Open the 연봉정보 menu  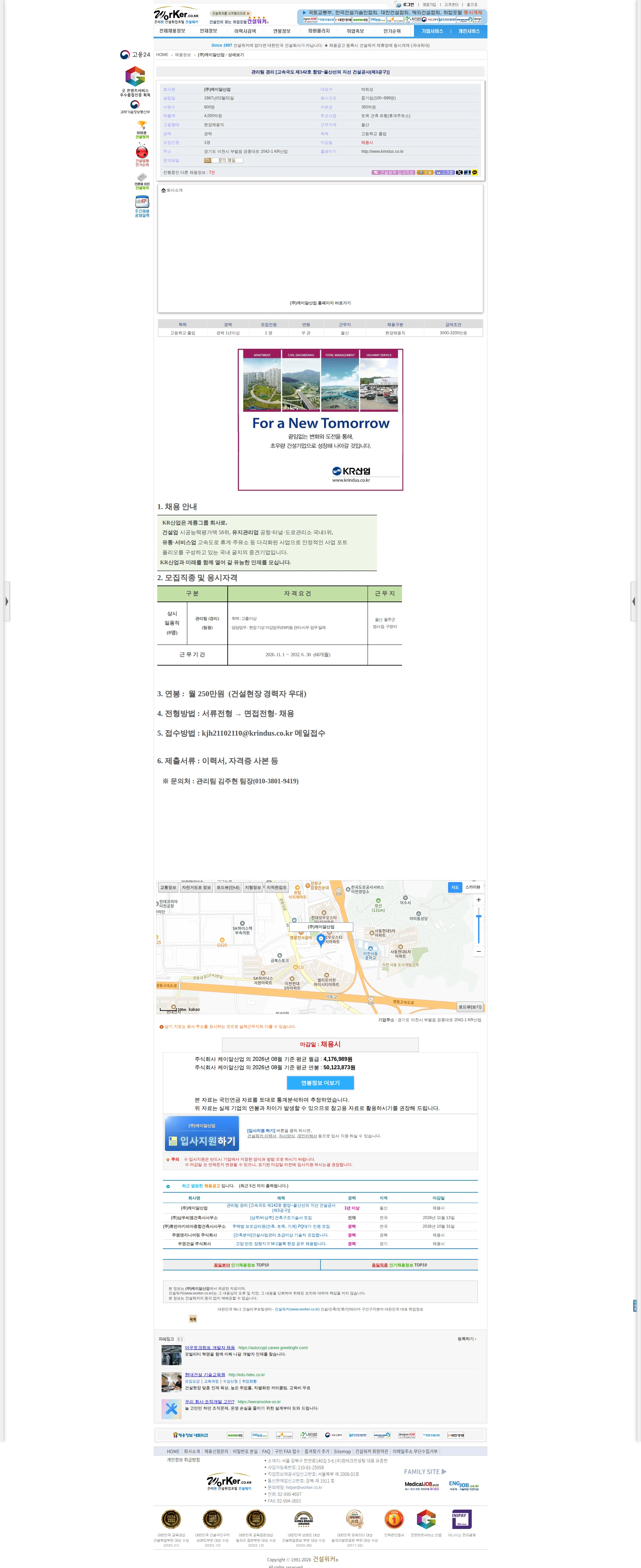click(281, 31)
